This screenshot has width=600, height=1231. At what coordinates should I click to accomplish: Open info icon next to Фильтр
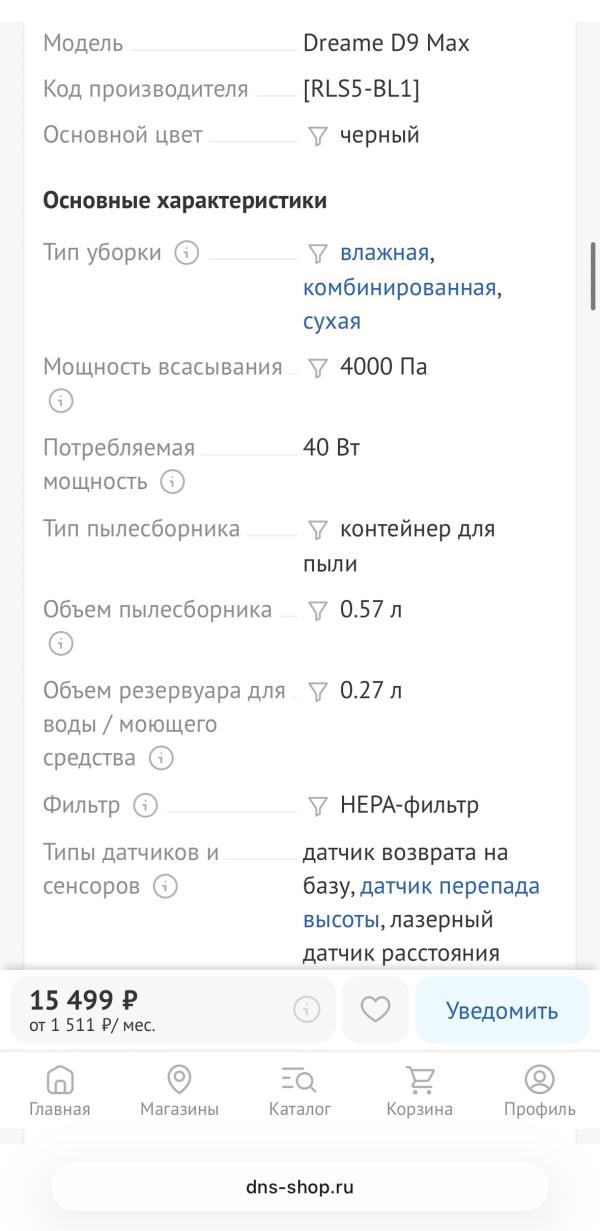coord(146,805)
